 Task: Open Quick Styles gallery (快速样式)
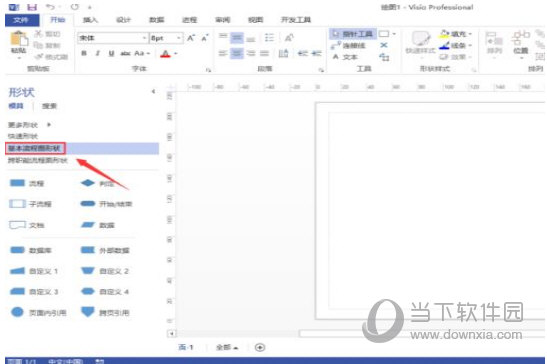tap(420, 43)
